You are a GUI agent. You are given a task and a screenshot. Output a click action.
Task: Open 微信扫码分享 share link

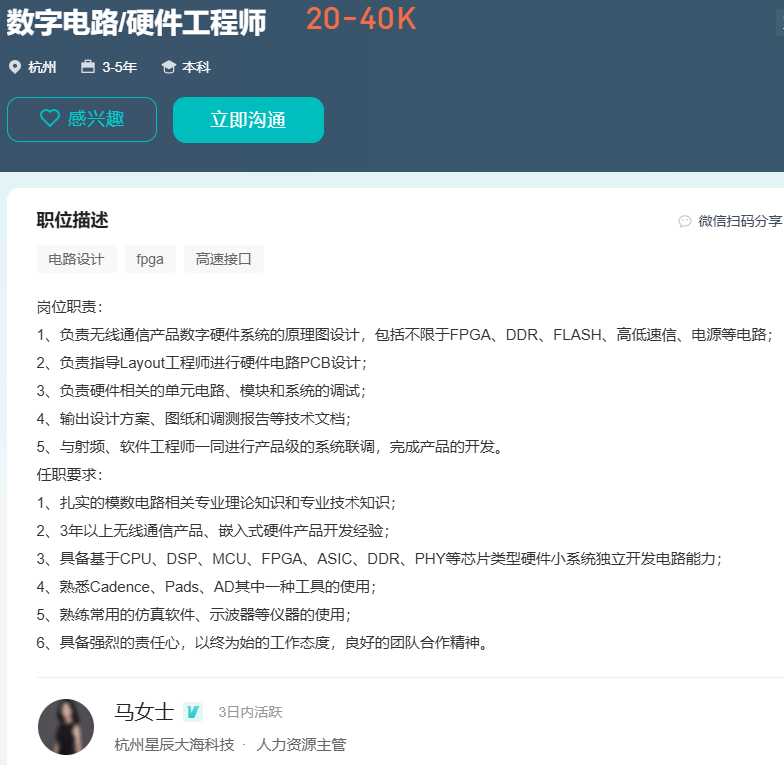(x=739, y=221)
